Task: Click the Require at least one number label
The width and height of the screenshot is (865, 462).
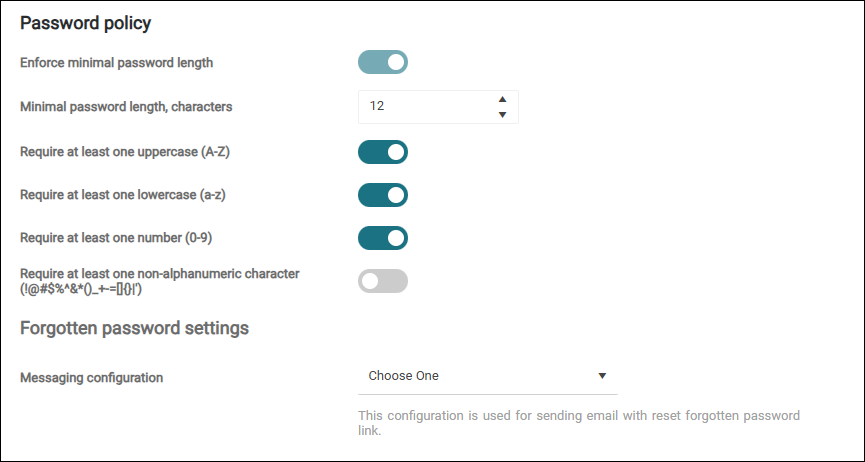Action: point(116,238)
